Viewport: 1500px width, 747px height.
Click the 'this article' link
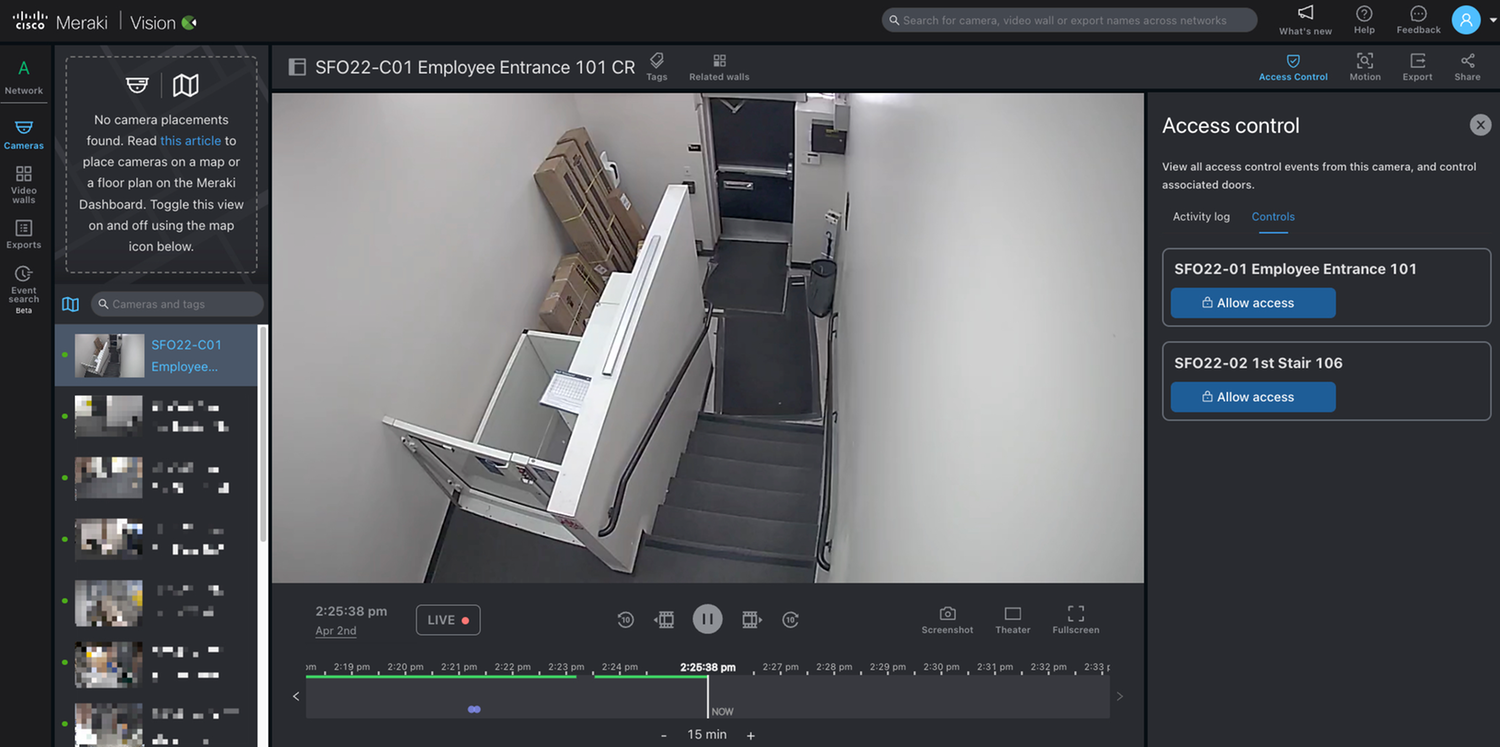tap(190, 140)
